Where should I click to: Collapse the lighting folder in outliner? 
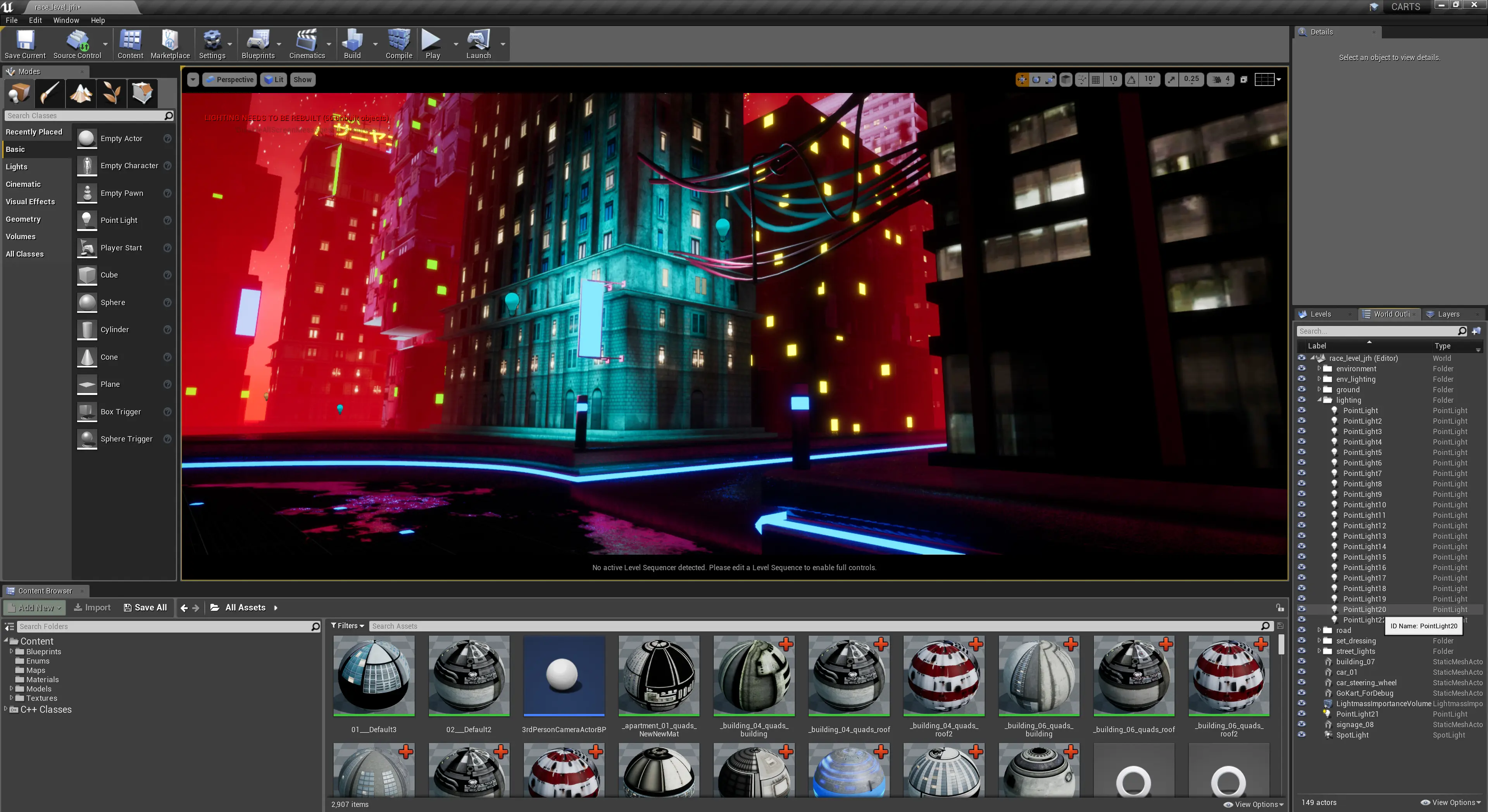[x=1319, y=400]
